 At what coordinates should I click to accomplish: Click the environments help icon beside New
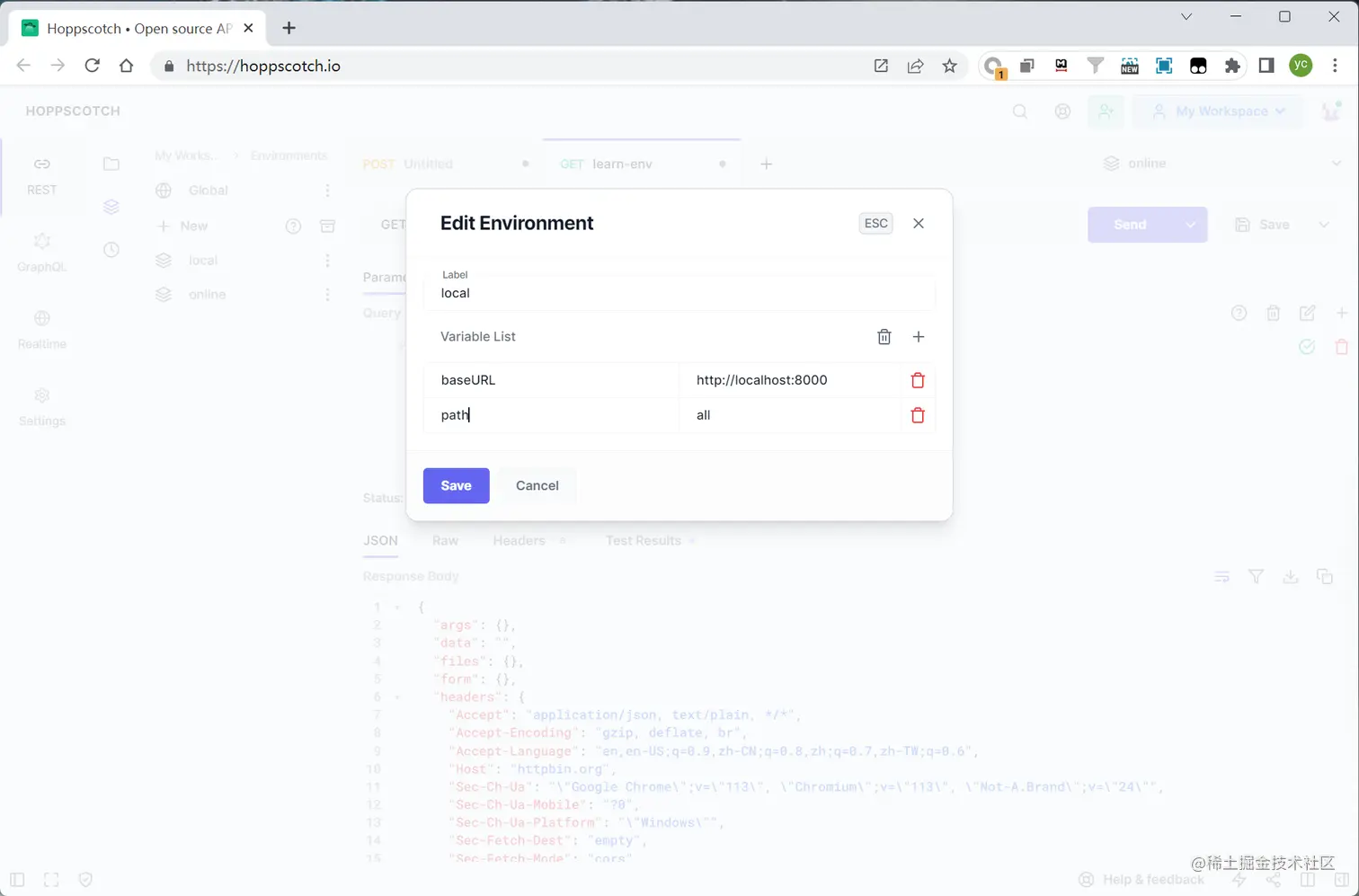click(x=293, y=226)
